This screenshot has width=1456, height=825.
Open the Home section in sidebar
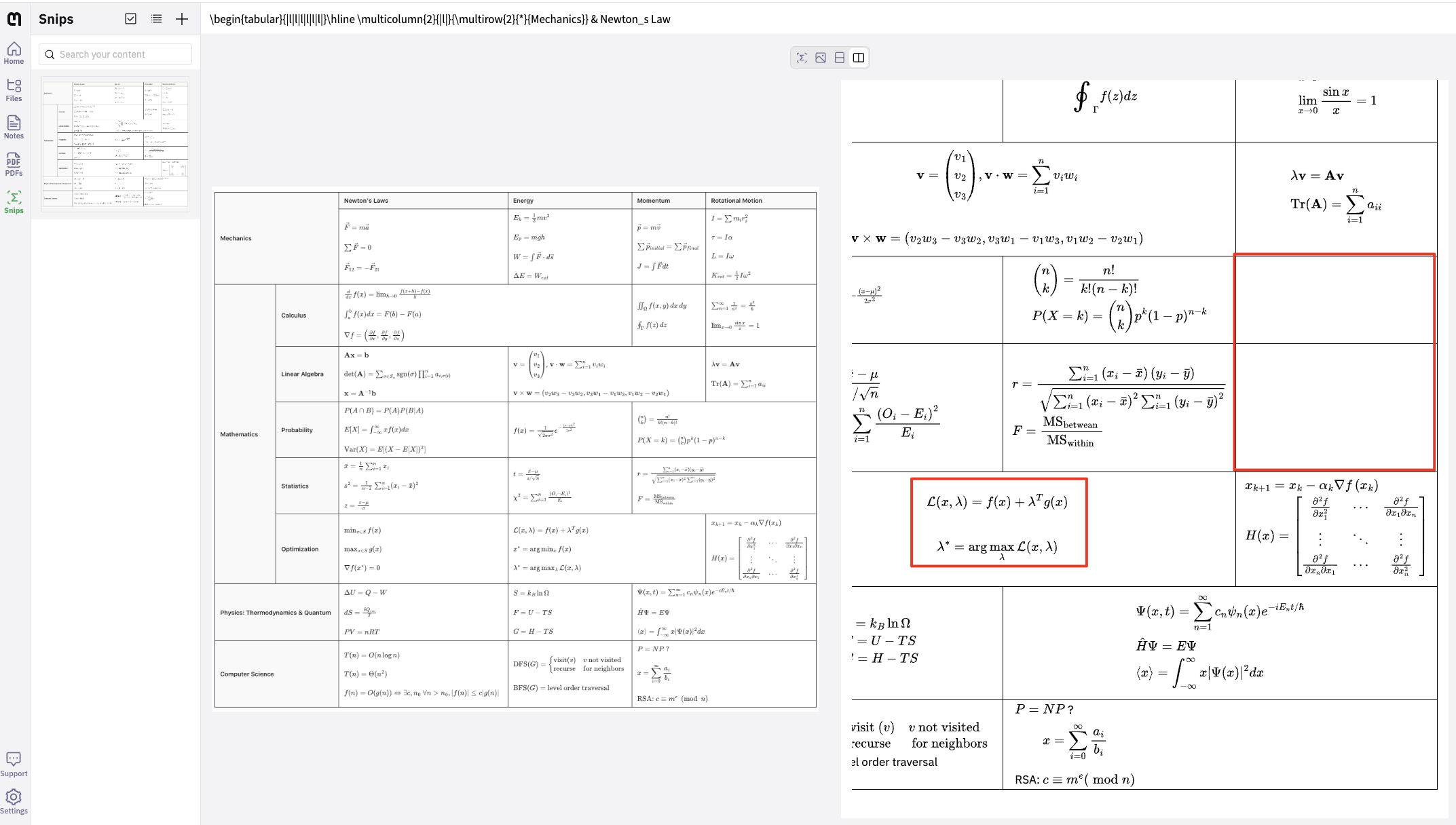click(14, 53)
